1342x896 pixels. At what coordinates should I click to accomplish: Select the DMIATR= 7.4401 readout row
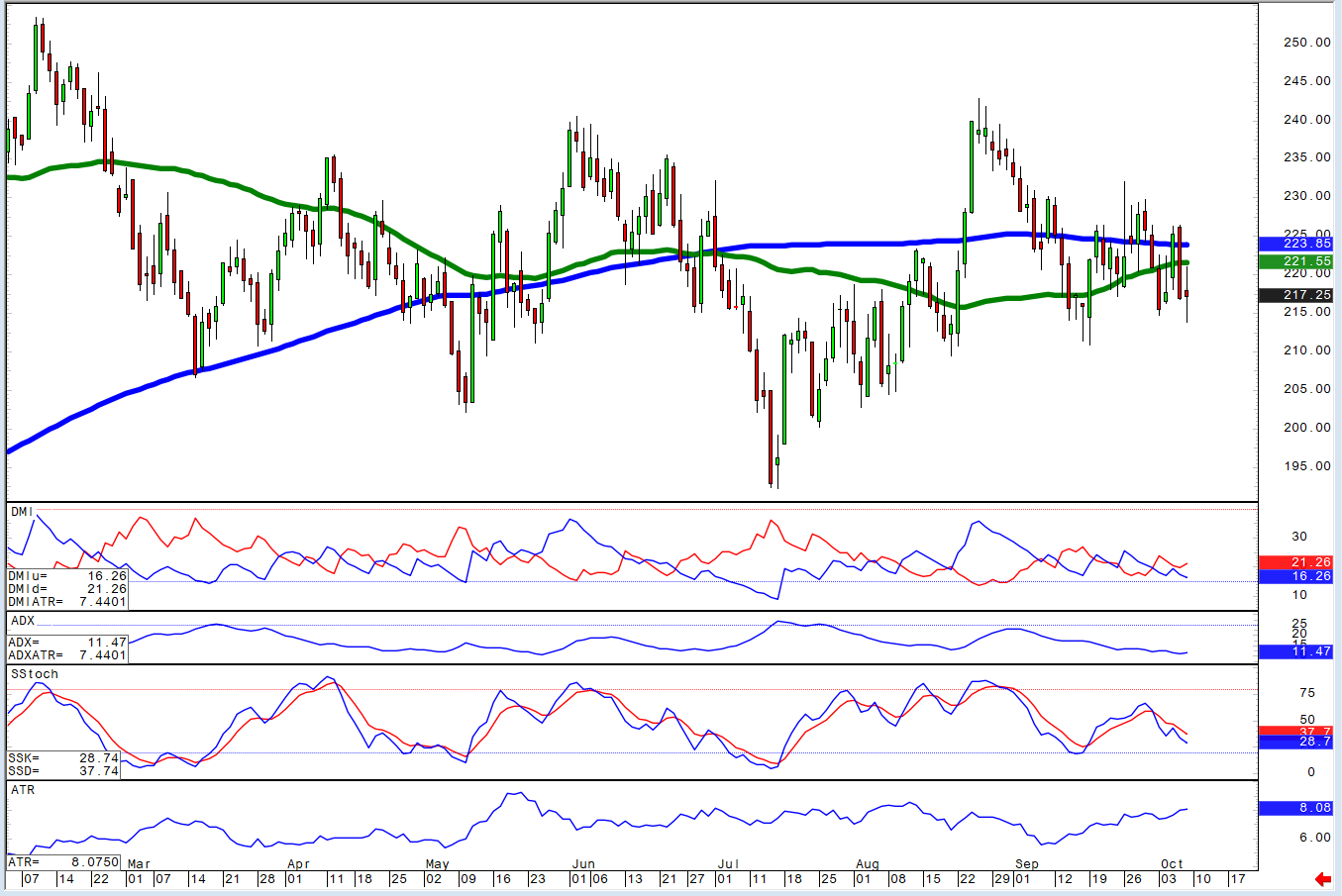[67, 602]
